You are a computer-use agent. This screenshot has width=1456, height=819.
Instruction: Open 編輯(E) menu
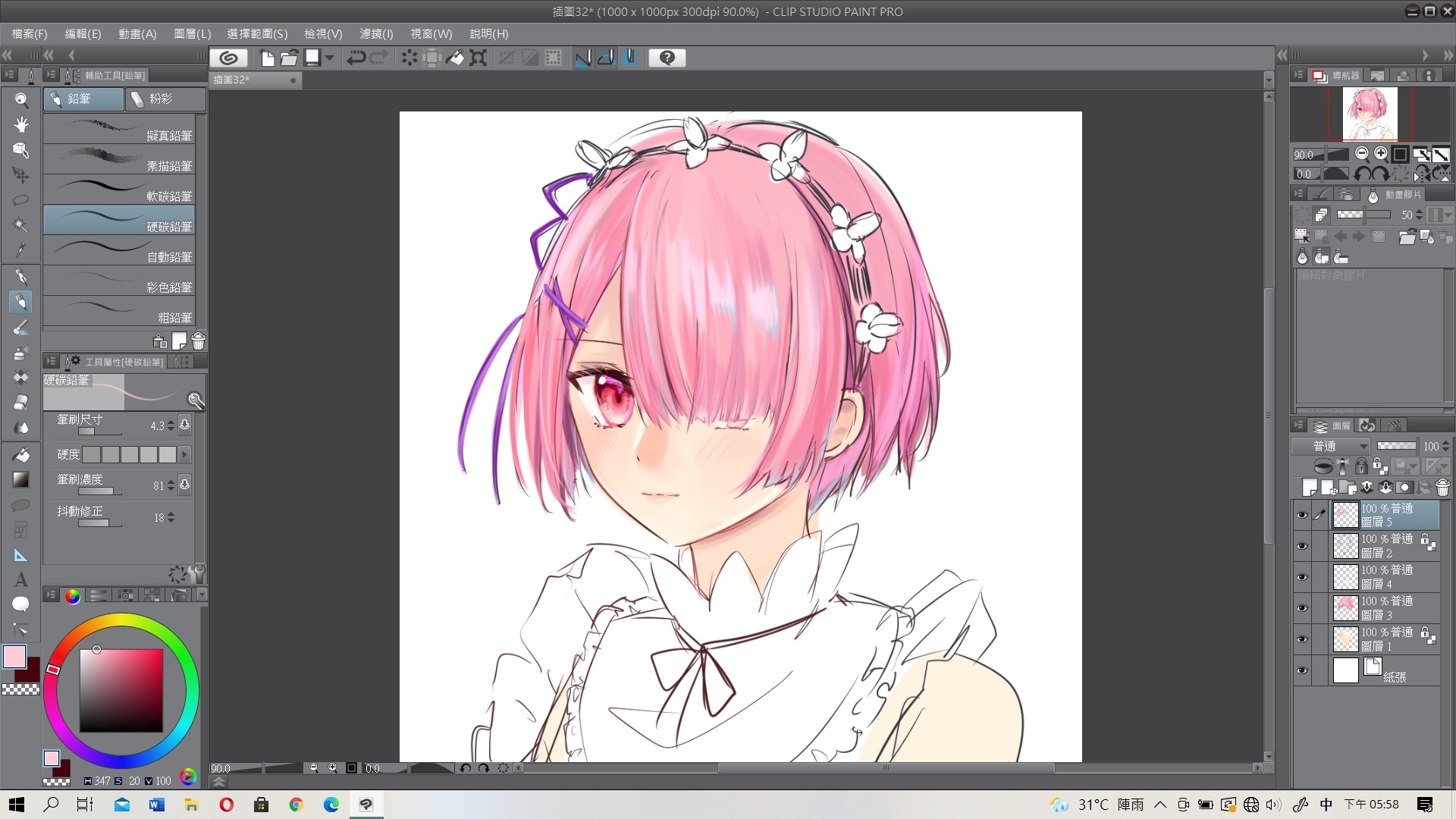[x=83, y=34]
